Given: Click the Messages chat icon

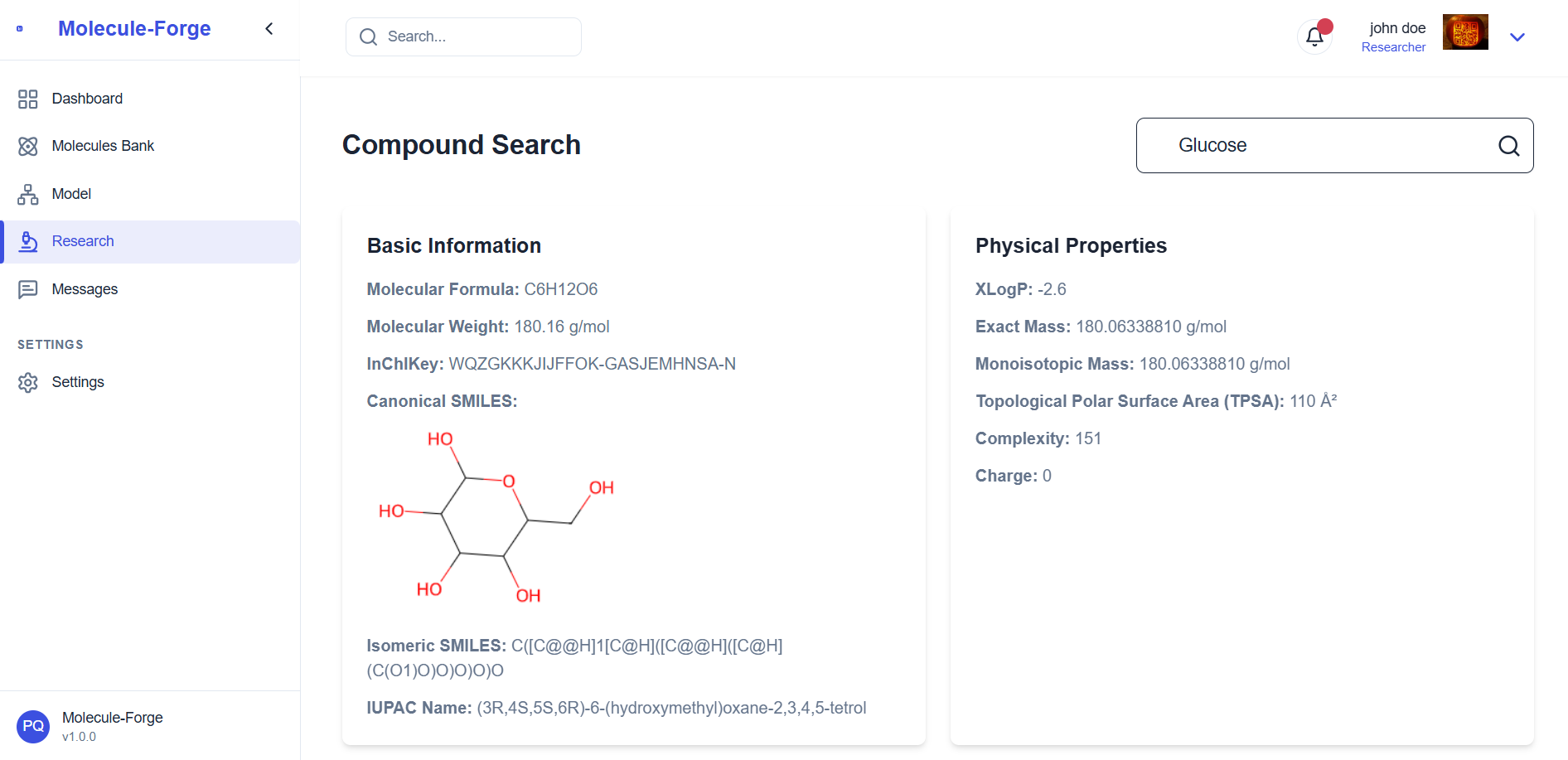Looking at the screenshot, I should click(x=28, y=289).
